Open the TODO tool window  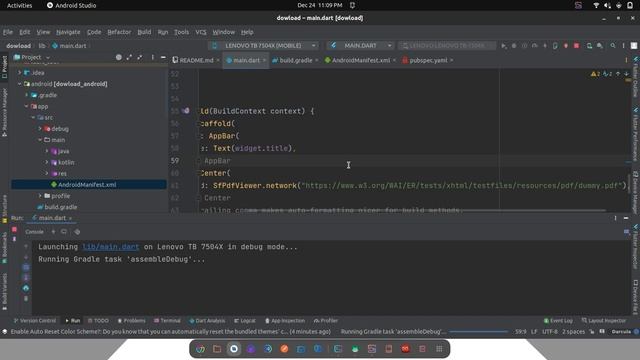point(98,320)
